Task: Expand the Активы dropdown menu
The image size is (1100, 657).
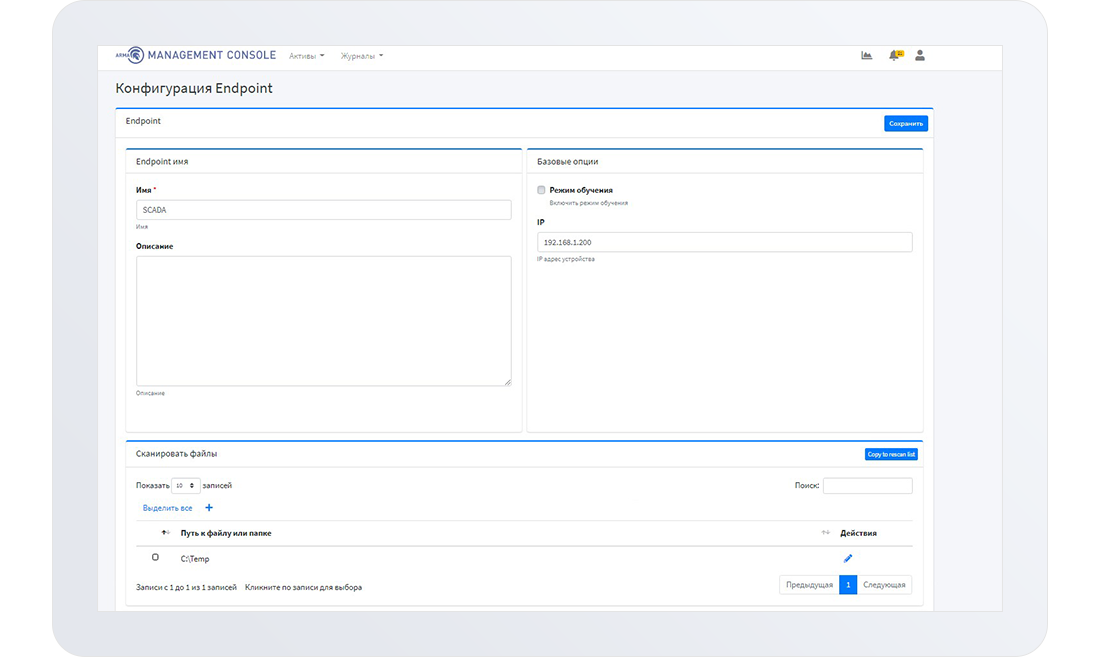Action: (307, 56)
